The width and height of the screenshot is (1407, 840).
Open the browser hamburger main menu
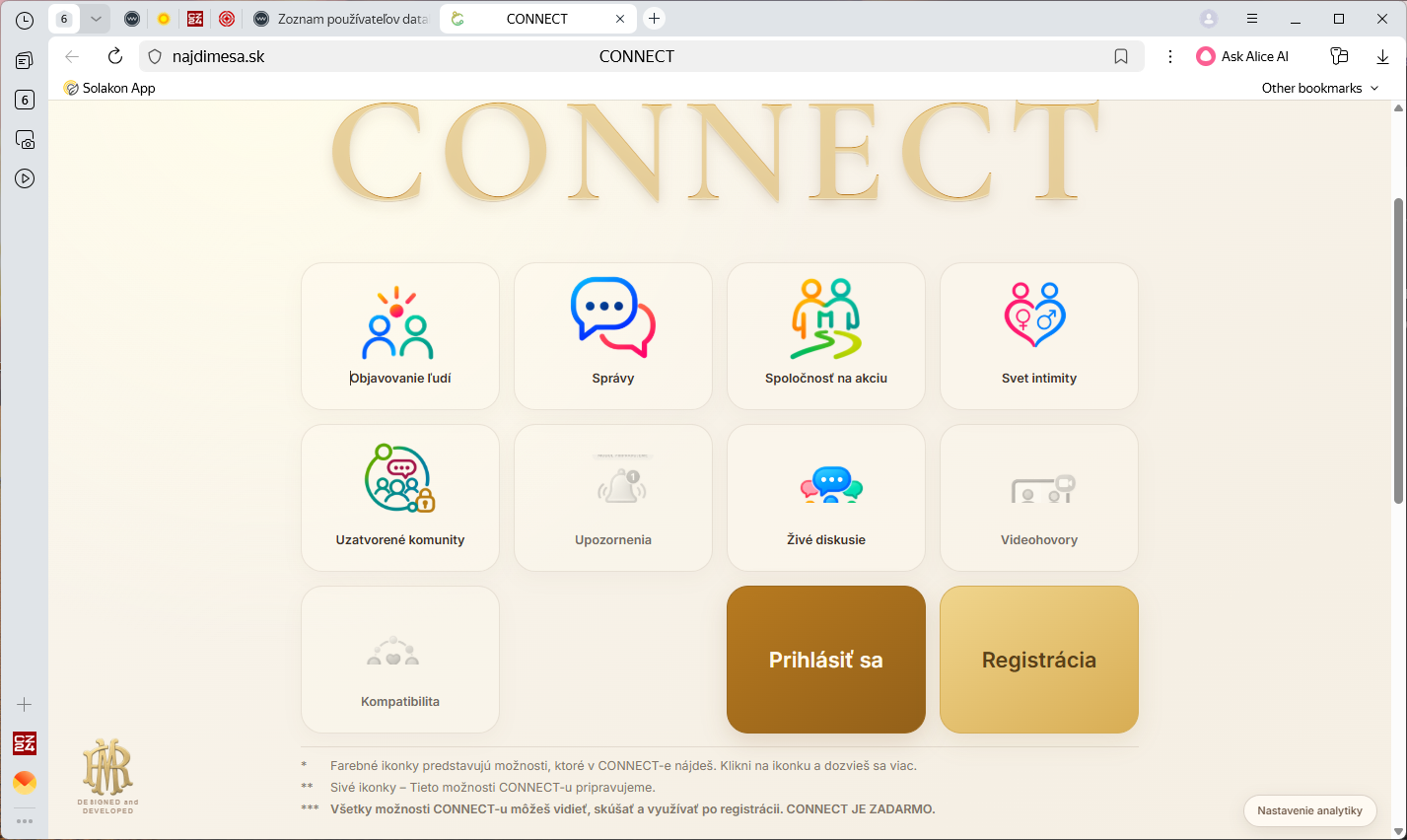click(x=1252, y=19)
